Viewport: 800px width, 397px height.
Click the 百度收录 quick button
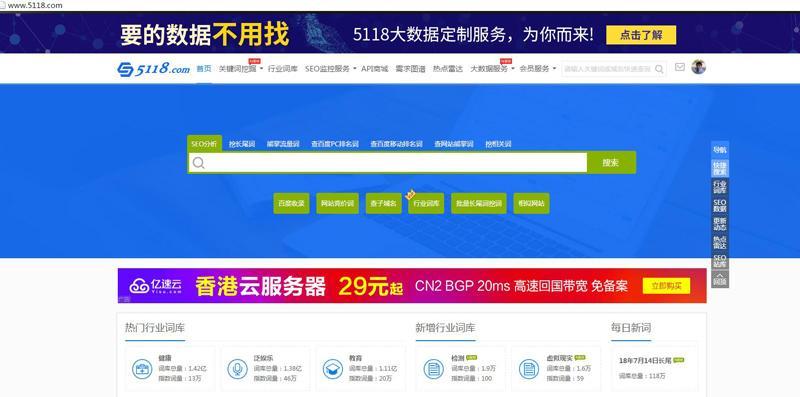click(x=291, y=203)
